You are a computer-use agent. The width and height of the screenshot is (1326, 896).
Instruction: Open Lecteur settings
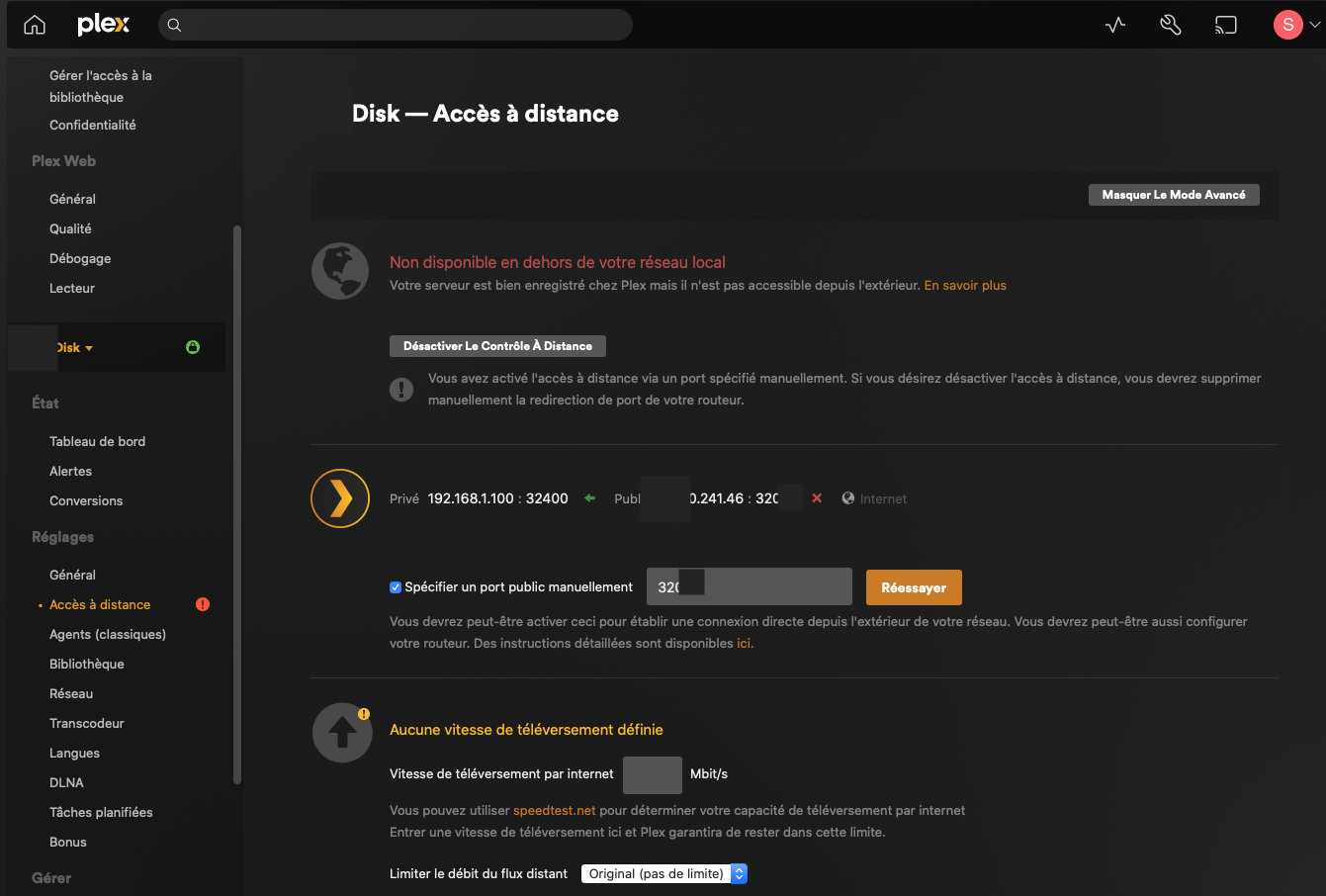(x=72, y=288)
